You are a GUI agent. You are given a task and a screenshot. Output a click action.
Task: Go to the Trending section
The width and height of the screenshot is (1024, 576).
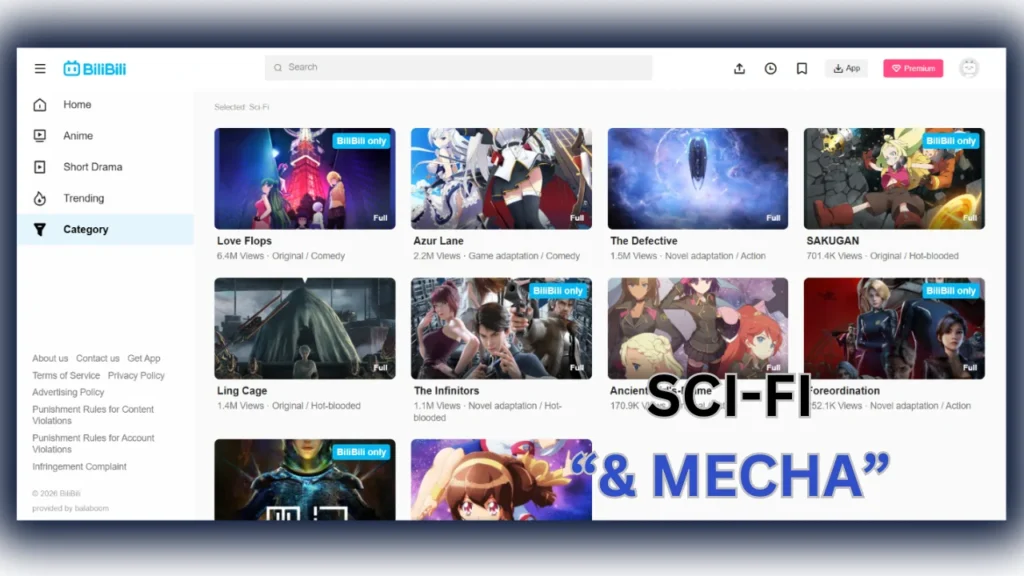tap(86, 198)
